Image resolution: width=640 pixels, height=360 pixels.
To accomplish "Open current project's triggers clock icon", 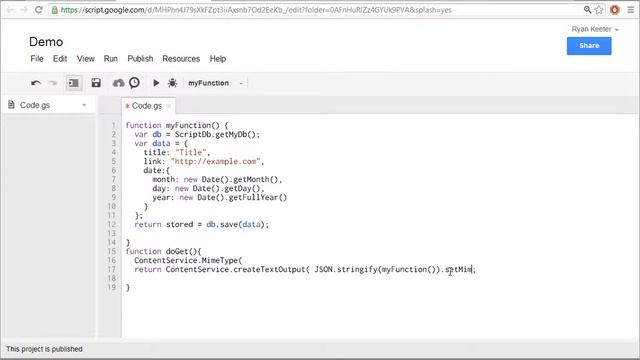I will pos(134,83).
